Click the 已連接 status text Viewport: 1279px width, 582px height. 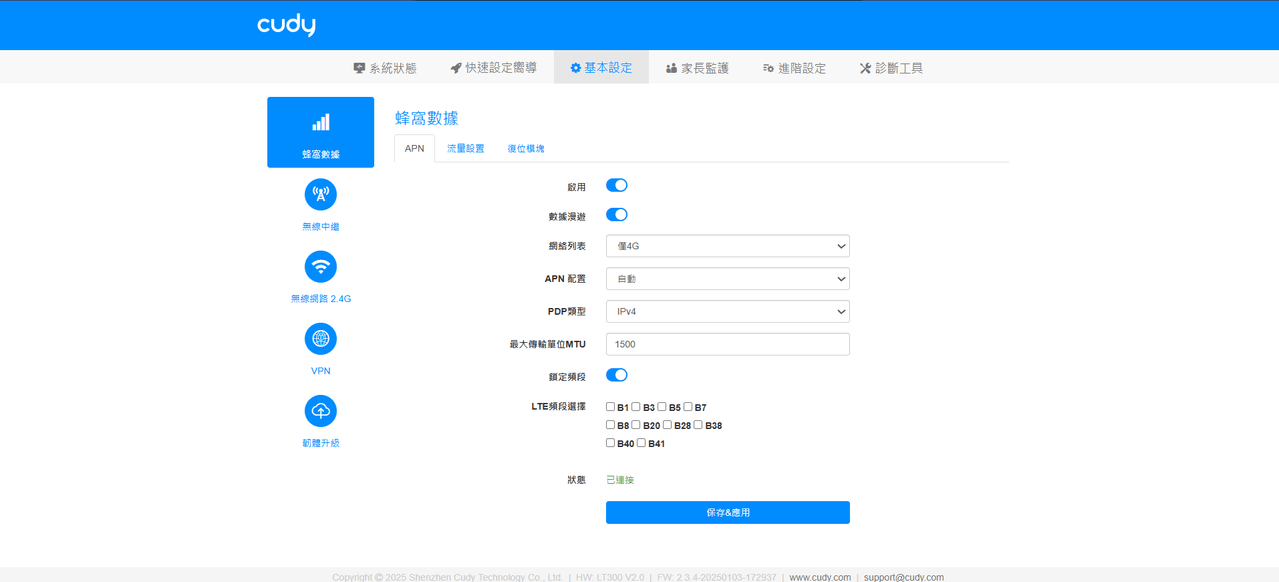click(x=620, y=480)
